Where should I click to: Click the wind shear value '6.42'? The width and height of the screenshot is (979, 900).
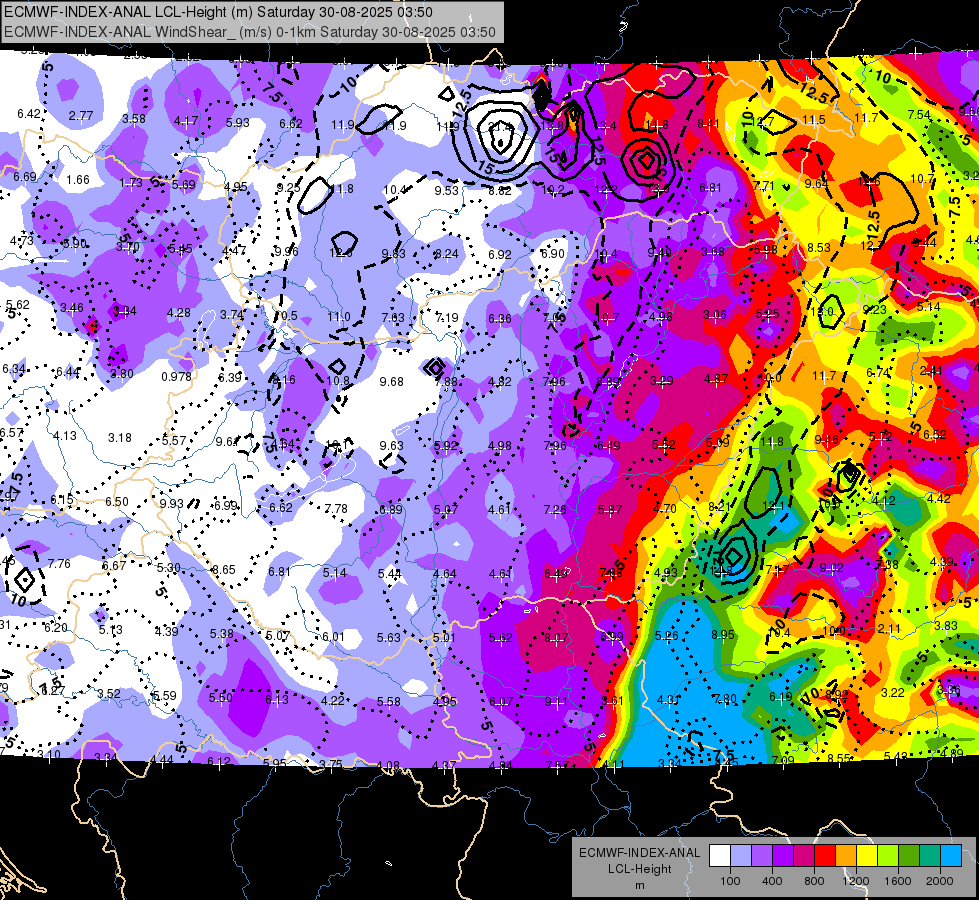29,114
